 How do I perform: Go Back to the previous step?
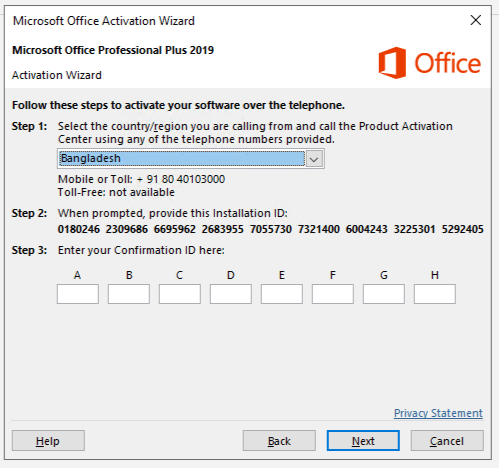279,441
